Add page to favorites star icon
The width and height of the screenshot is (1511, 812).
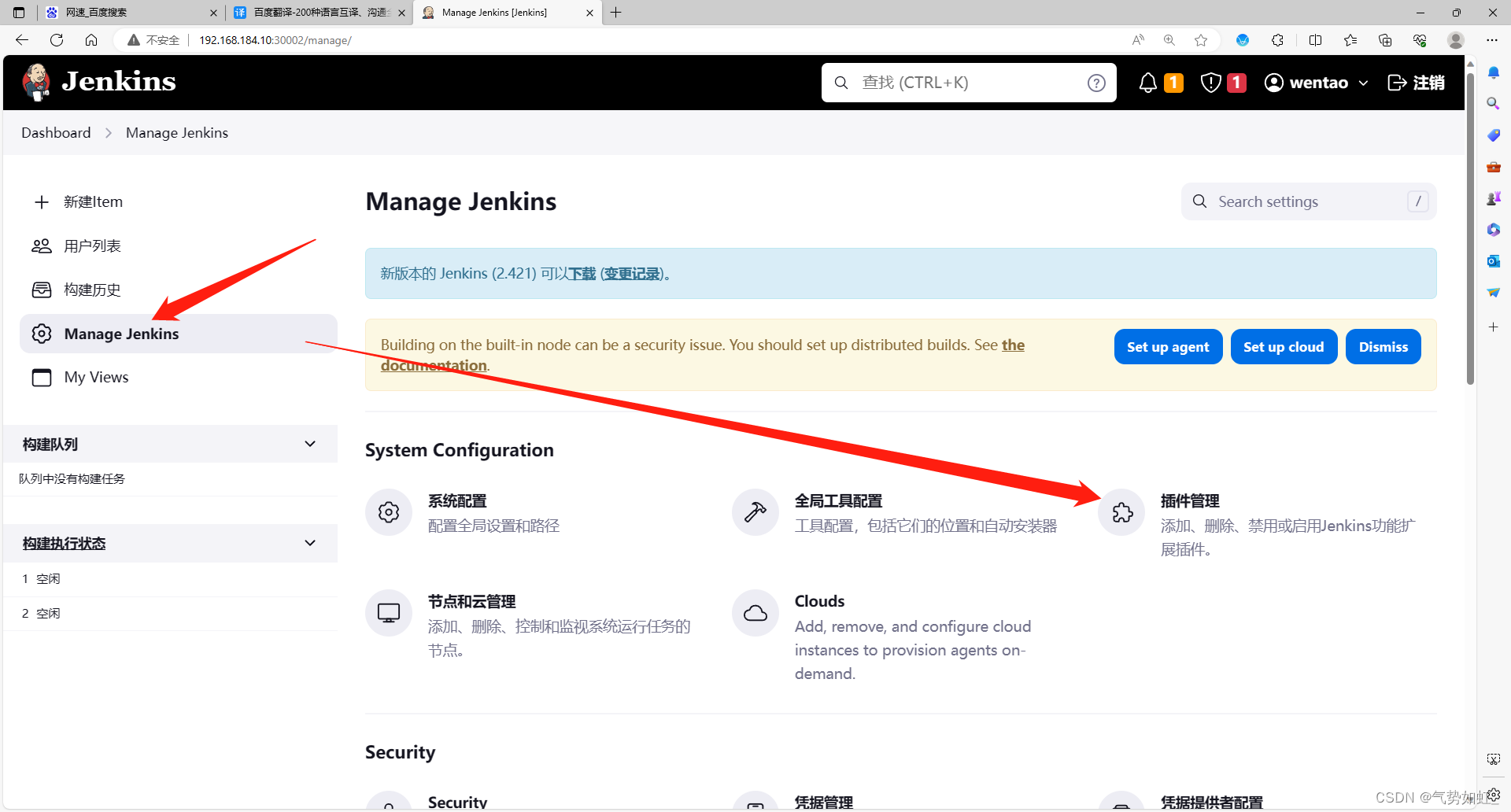[1201, 40]
